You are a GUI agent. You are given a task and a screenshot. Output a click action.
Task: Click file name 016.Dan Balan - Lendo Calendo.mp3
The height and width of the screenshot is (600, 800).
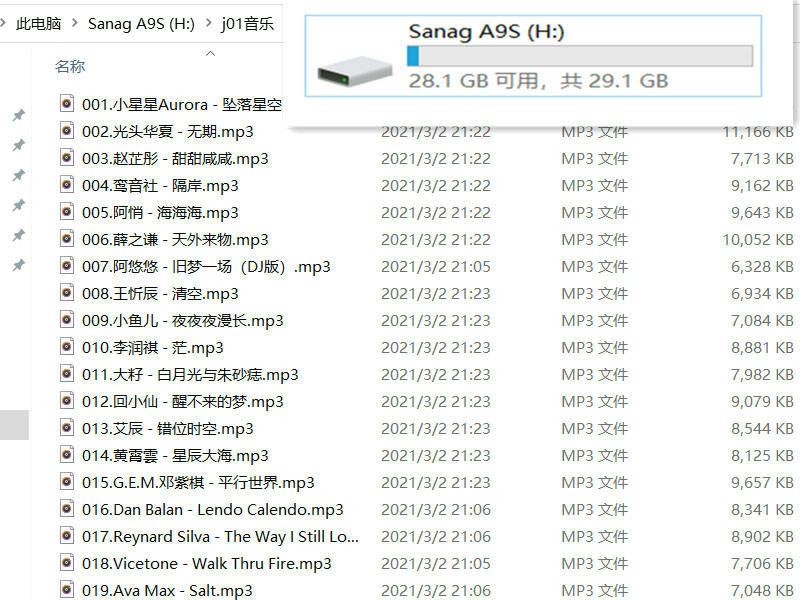coord(213,510)
